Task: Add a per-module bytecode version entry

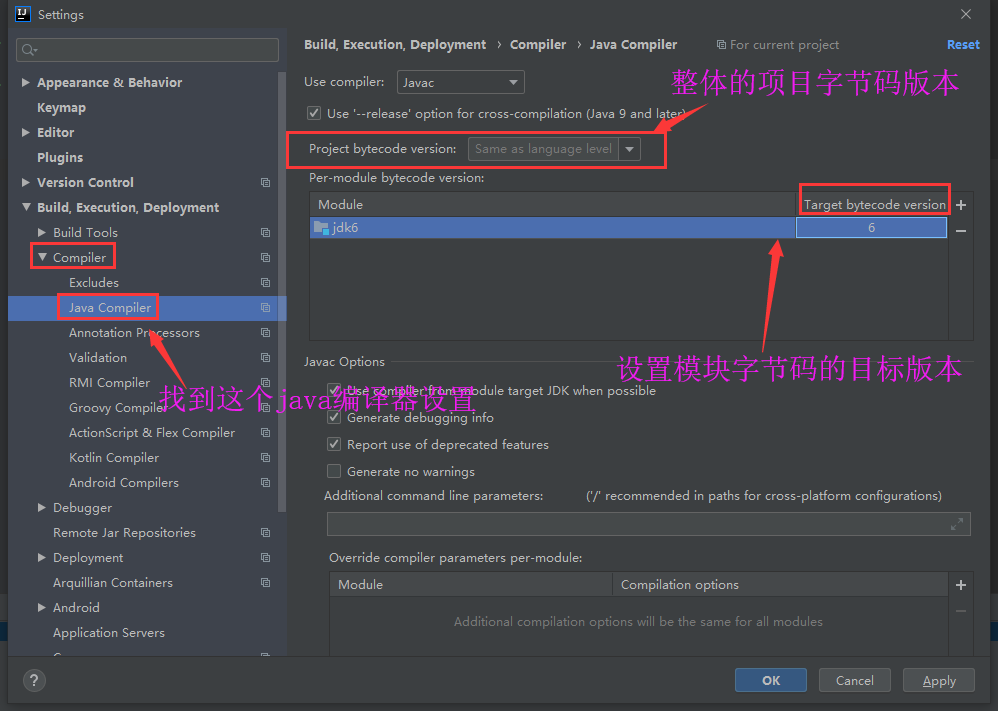Action: (x=960, y=204)
